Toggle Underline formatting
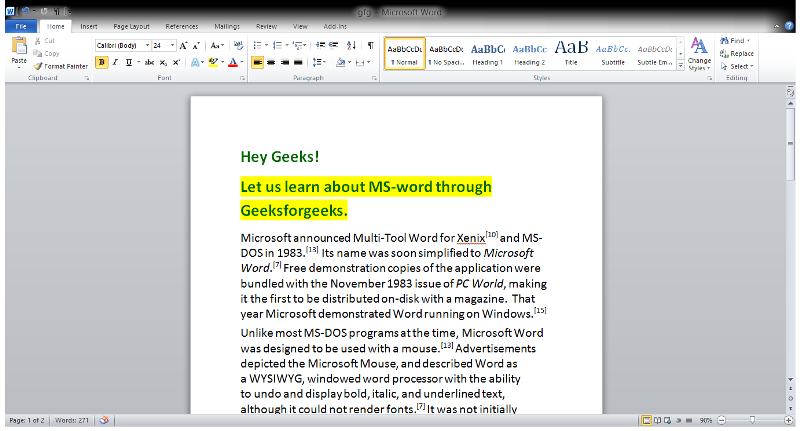This screenshot has height=431, width=800. pos(129,62)
